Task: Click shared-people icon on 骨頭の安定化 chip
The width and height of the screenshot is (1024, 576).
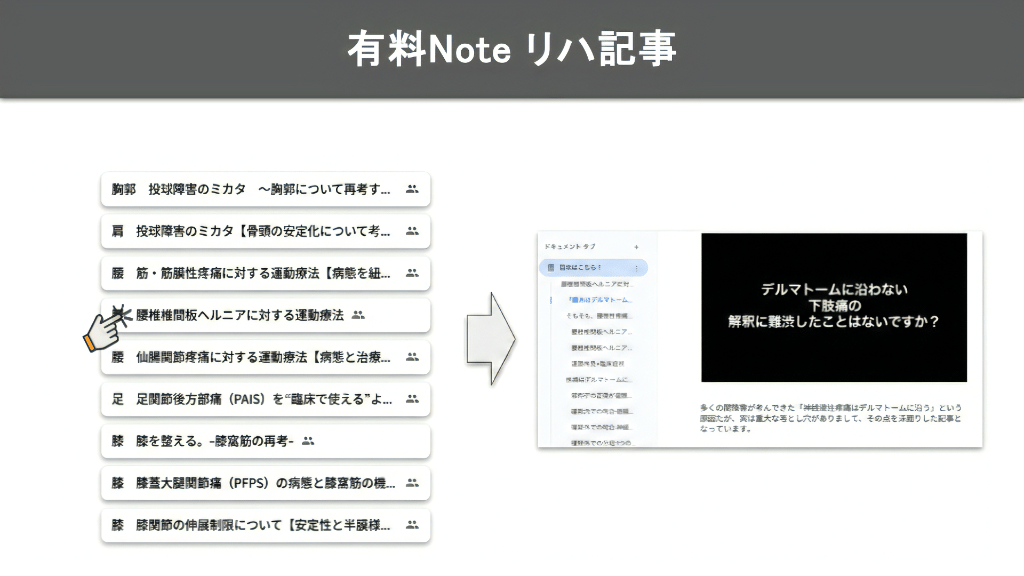Action: tap(412, 231)
